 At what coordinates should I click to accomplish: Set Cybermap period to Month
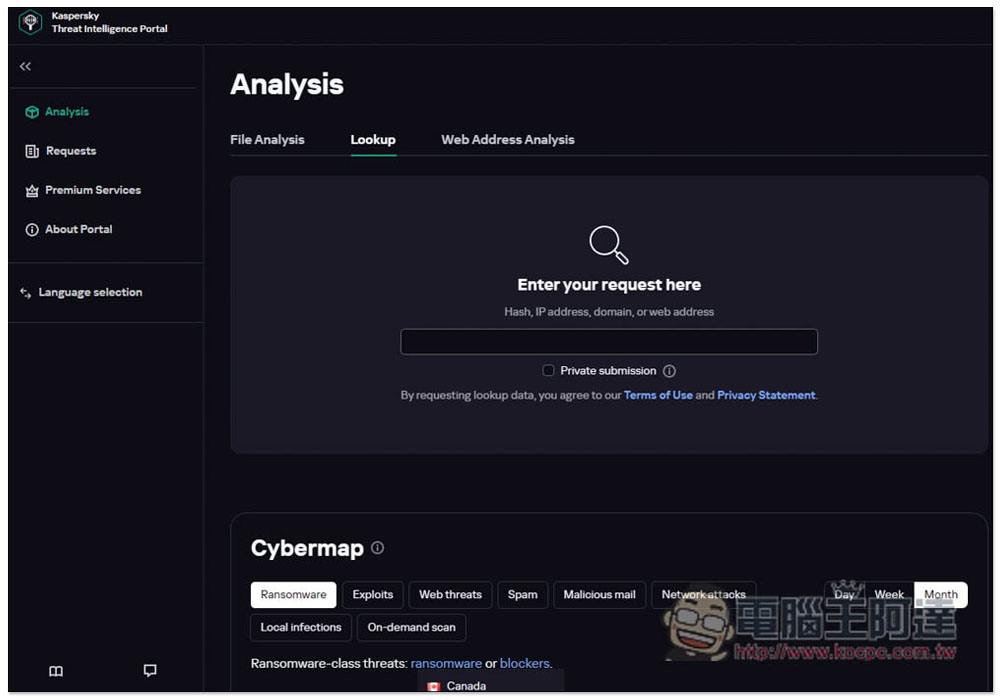tap(941, 595)
